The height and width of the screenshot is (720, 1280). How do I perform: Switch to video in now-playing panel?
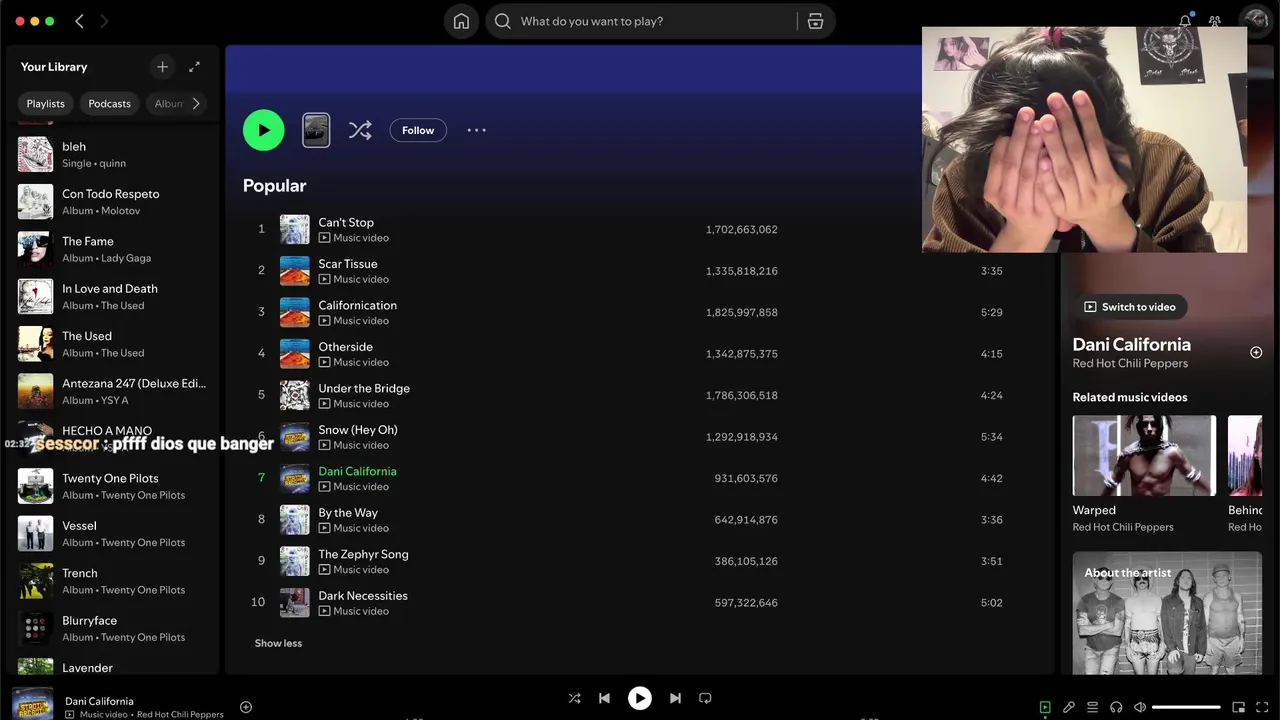(x=1130, y=307)
